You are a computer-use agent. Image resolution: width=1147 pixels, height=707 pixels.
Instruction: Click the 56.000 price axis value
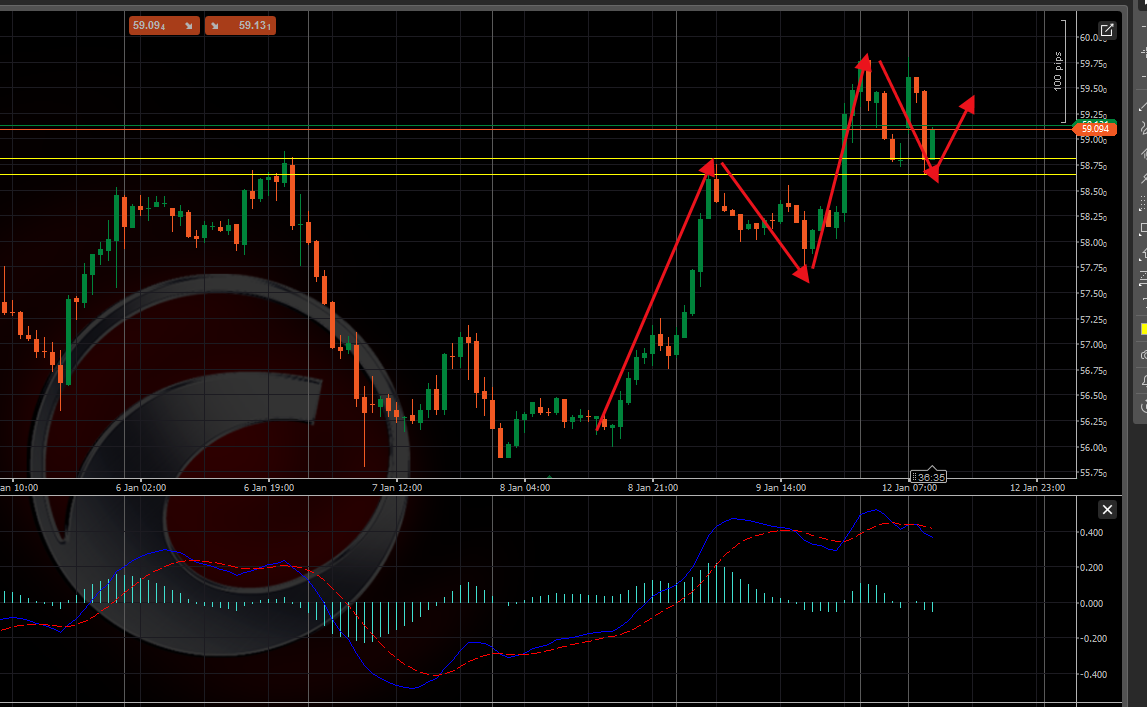[1093, 448]
